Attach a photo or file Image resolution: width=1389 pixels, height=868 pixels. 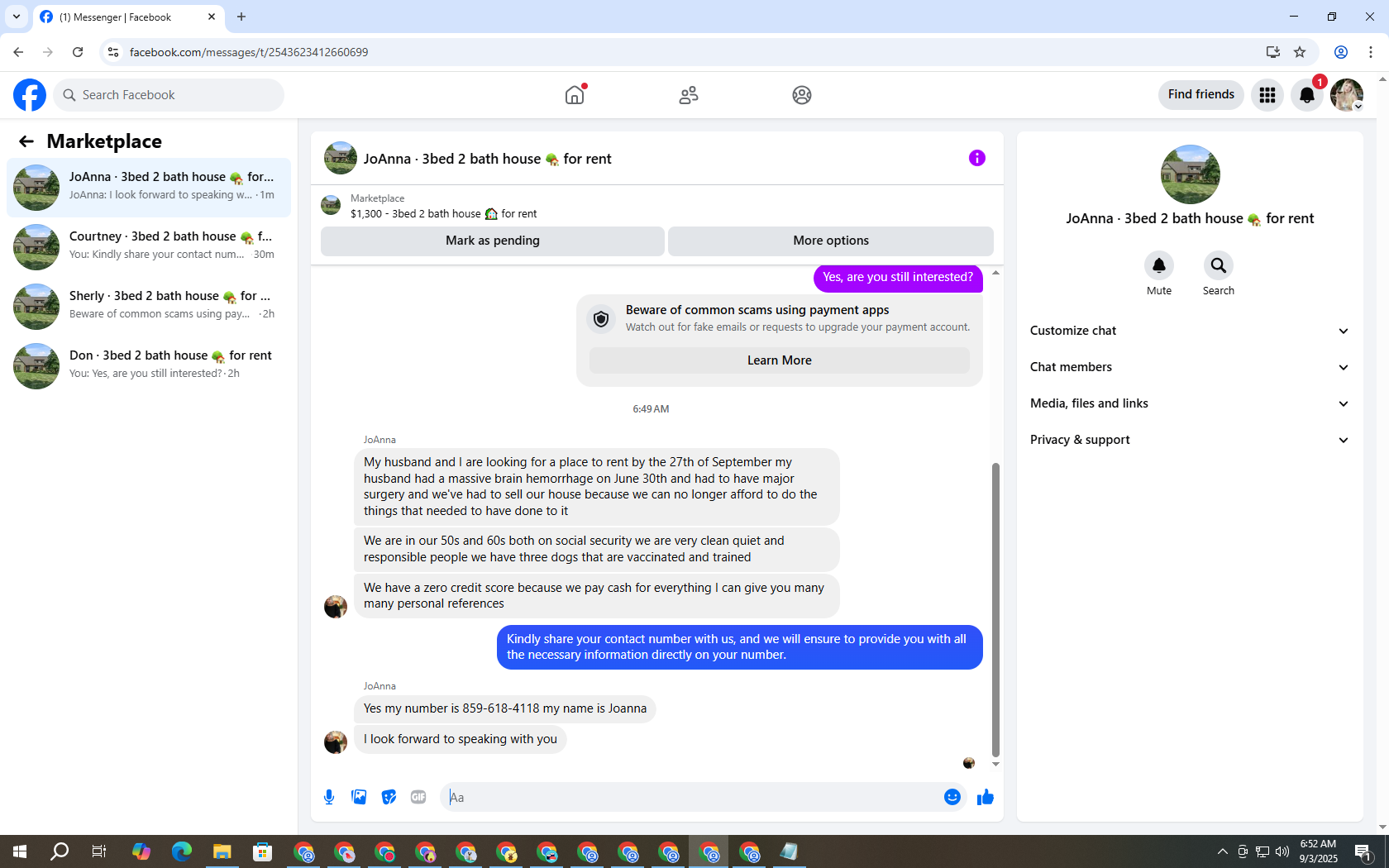click(x=359, y=797)
